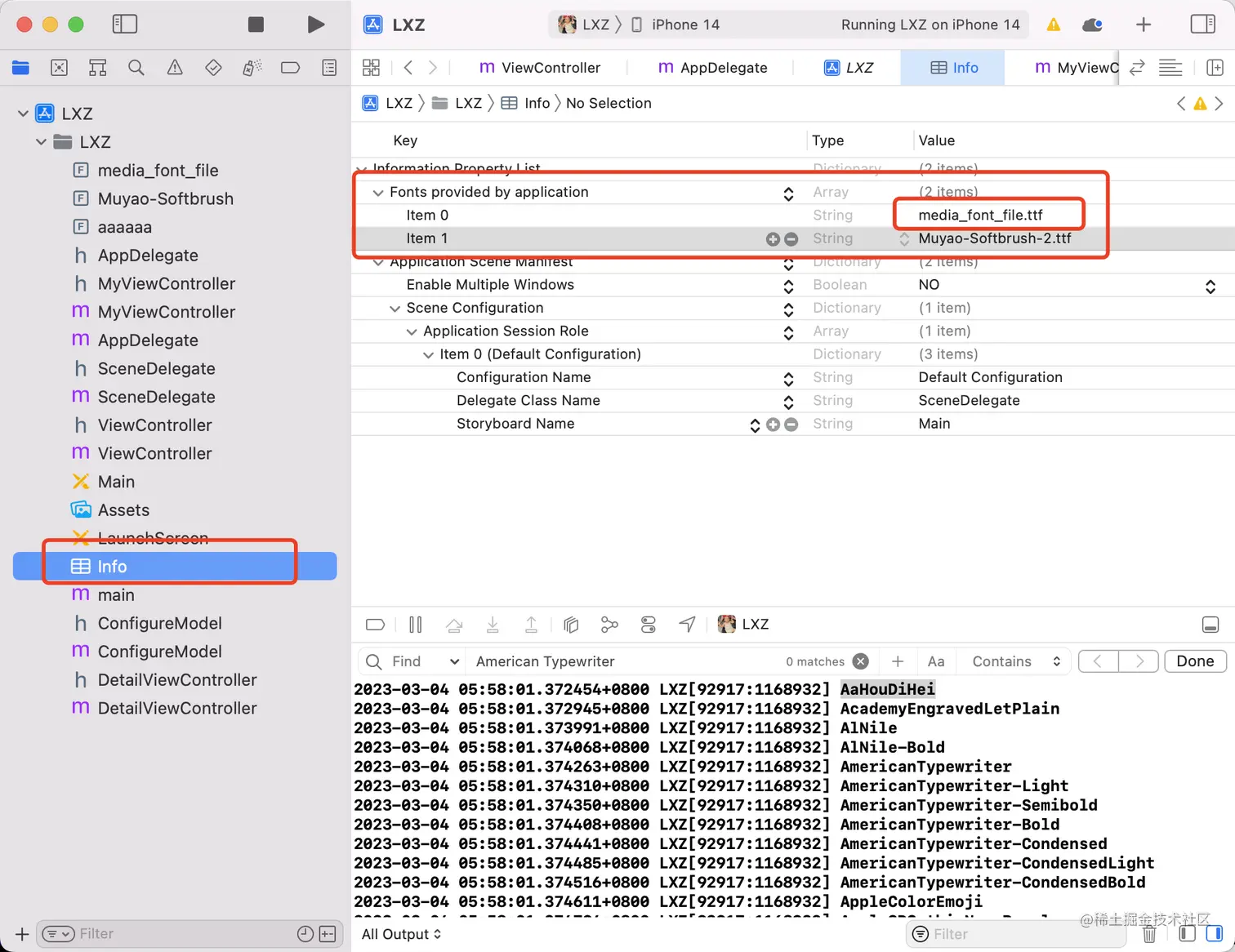This screenshot has width=1235, height=952.
Task: Clear the console search text
Action: (860, 662)
